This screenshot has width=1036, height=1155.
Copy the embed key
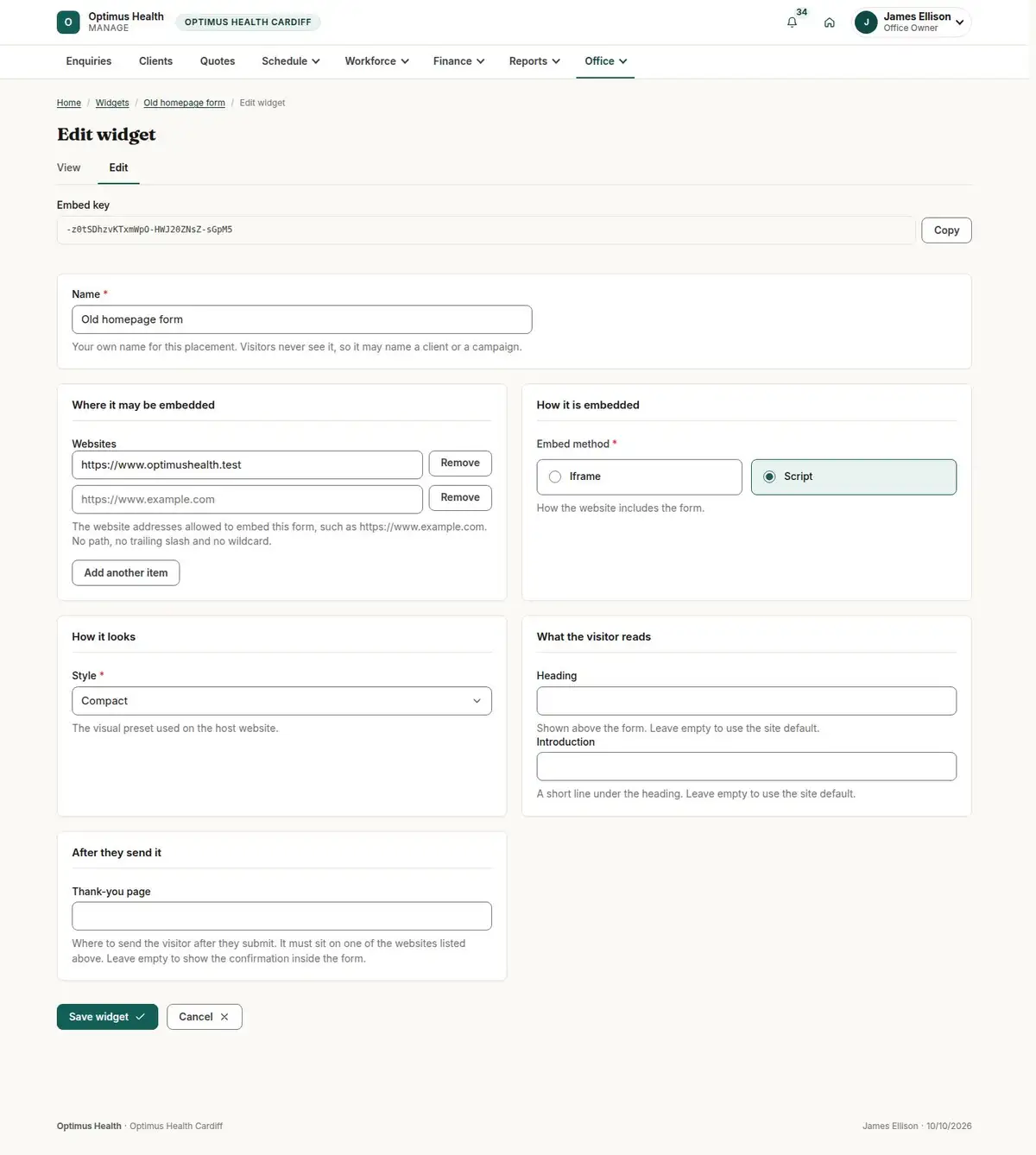click(x=946, y=230)
